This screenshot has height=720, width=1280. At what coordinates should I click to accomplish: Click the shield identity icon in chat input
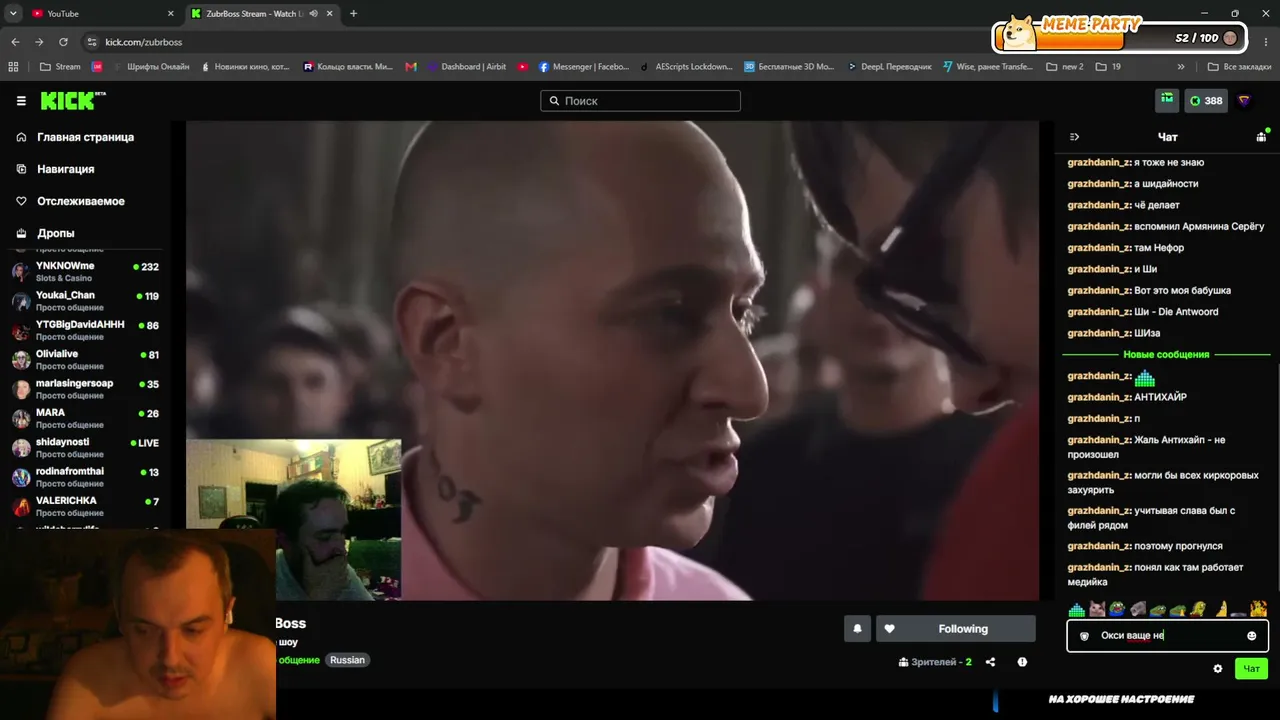click(x=1084, y=636)
